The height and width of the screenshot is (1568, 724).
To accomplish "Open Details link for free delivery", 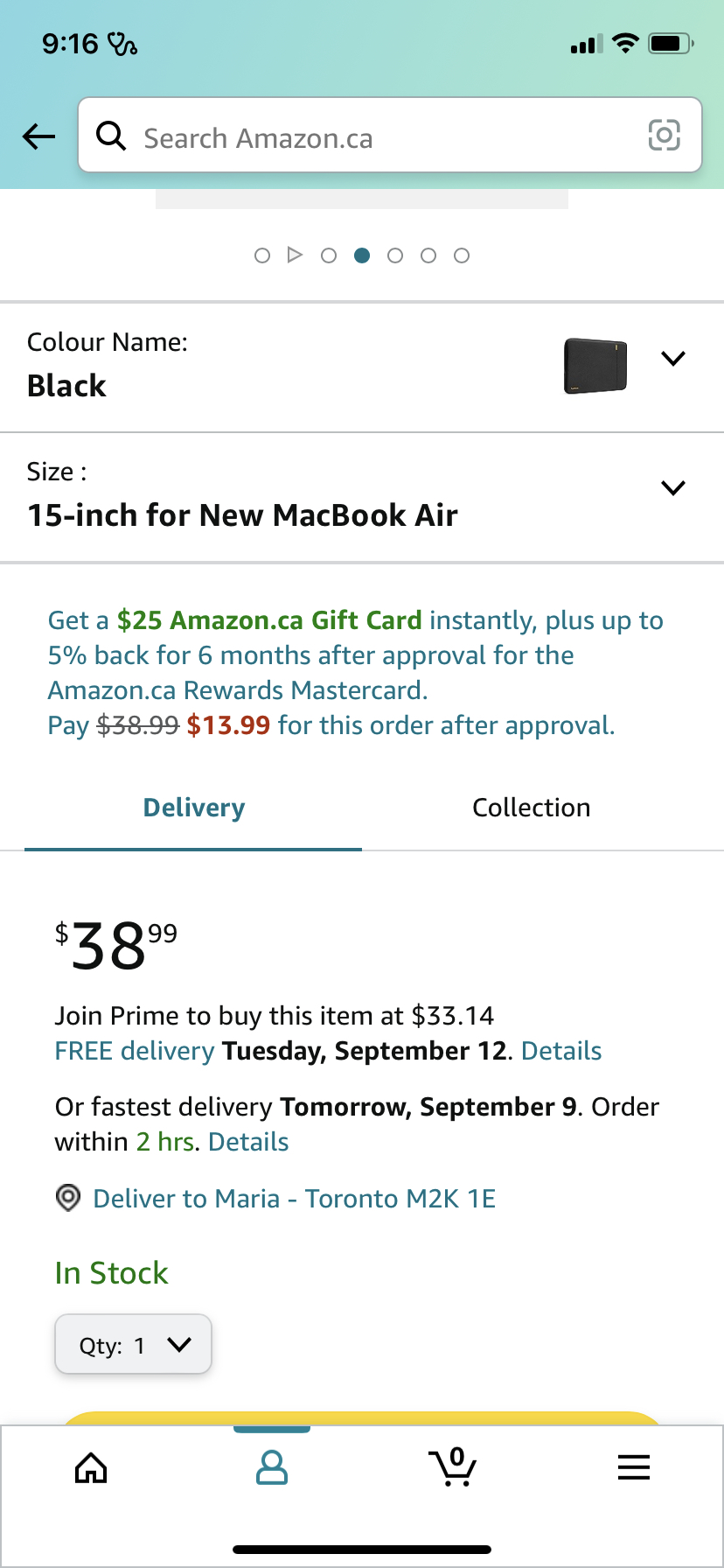I will point(561,1051).
